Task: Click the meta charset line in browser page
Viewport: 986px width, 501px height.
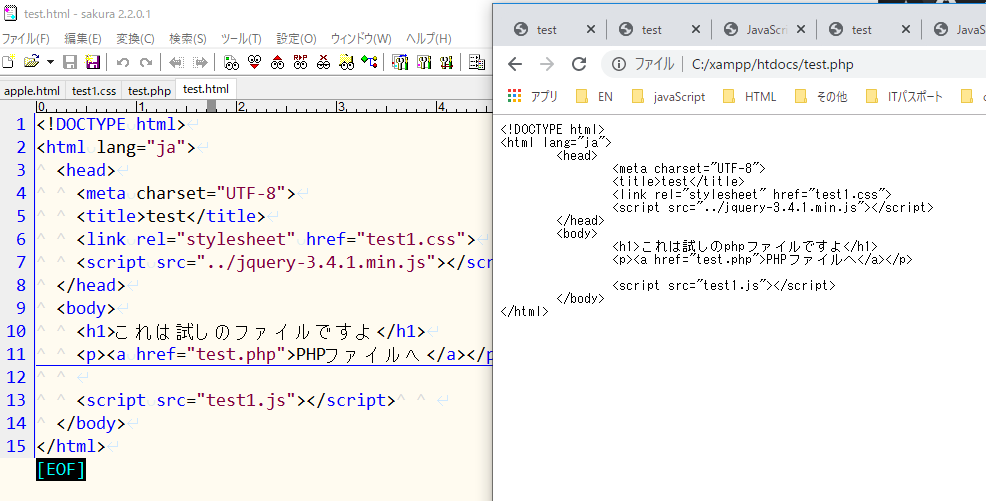Action: tap(689, 168)
